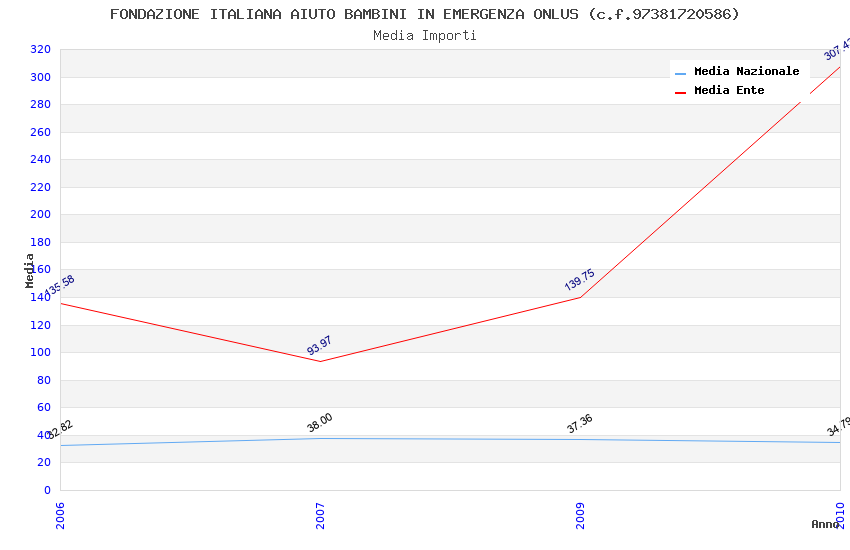Click the 200 y-axis tick label
This screenshot has height=550, width=850.
coord(40,214)
